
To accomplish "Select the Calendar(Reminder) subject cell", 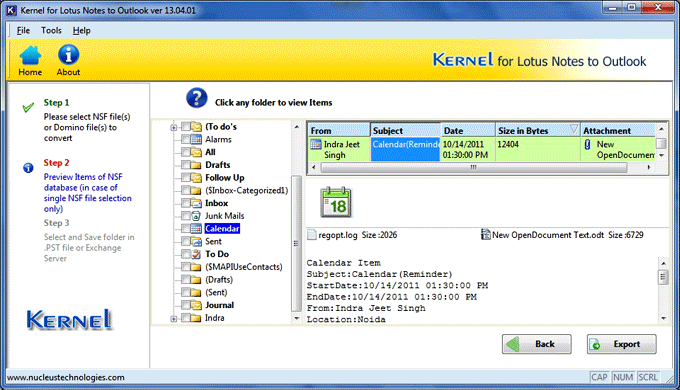I will [x=405, y=149].
